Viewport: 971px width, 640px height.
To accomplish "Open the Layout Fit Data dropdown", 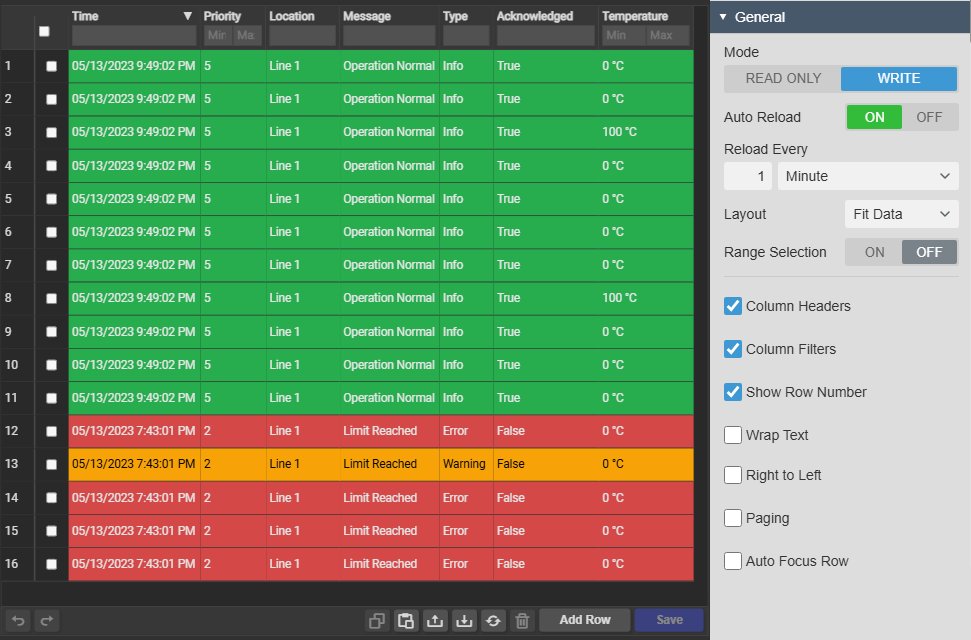I will click(902, 214).
